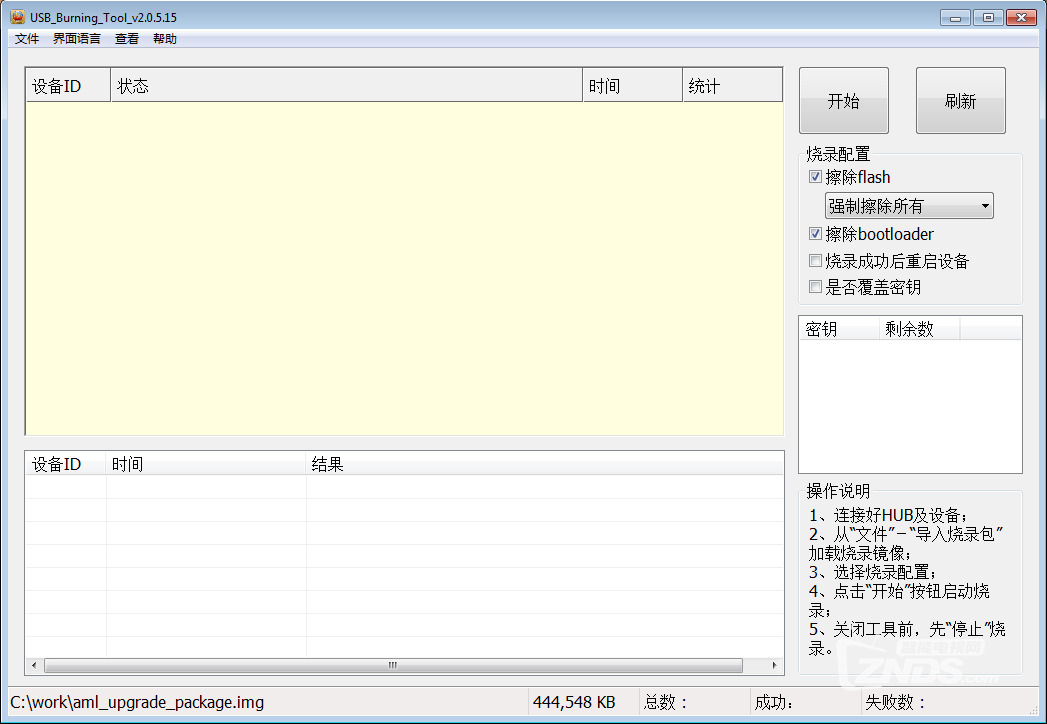Enable 烧录成功后重启设备 option
This screenshot has width=1047, height=724.
pos(815,260)
